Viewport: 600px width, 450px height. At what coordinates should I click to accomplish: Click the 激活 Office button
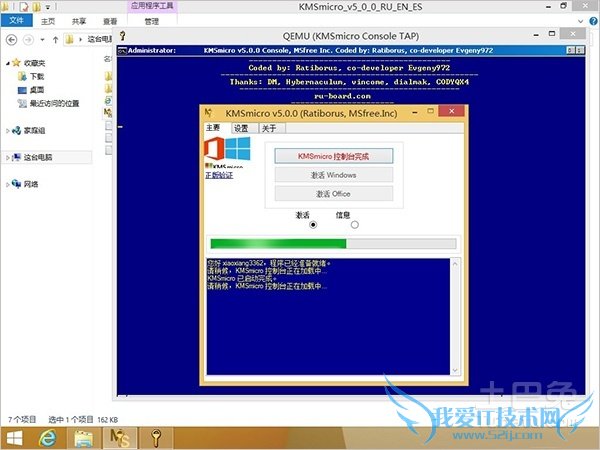(333, 194)
